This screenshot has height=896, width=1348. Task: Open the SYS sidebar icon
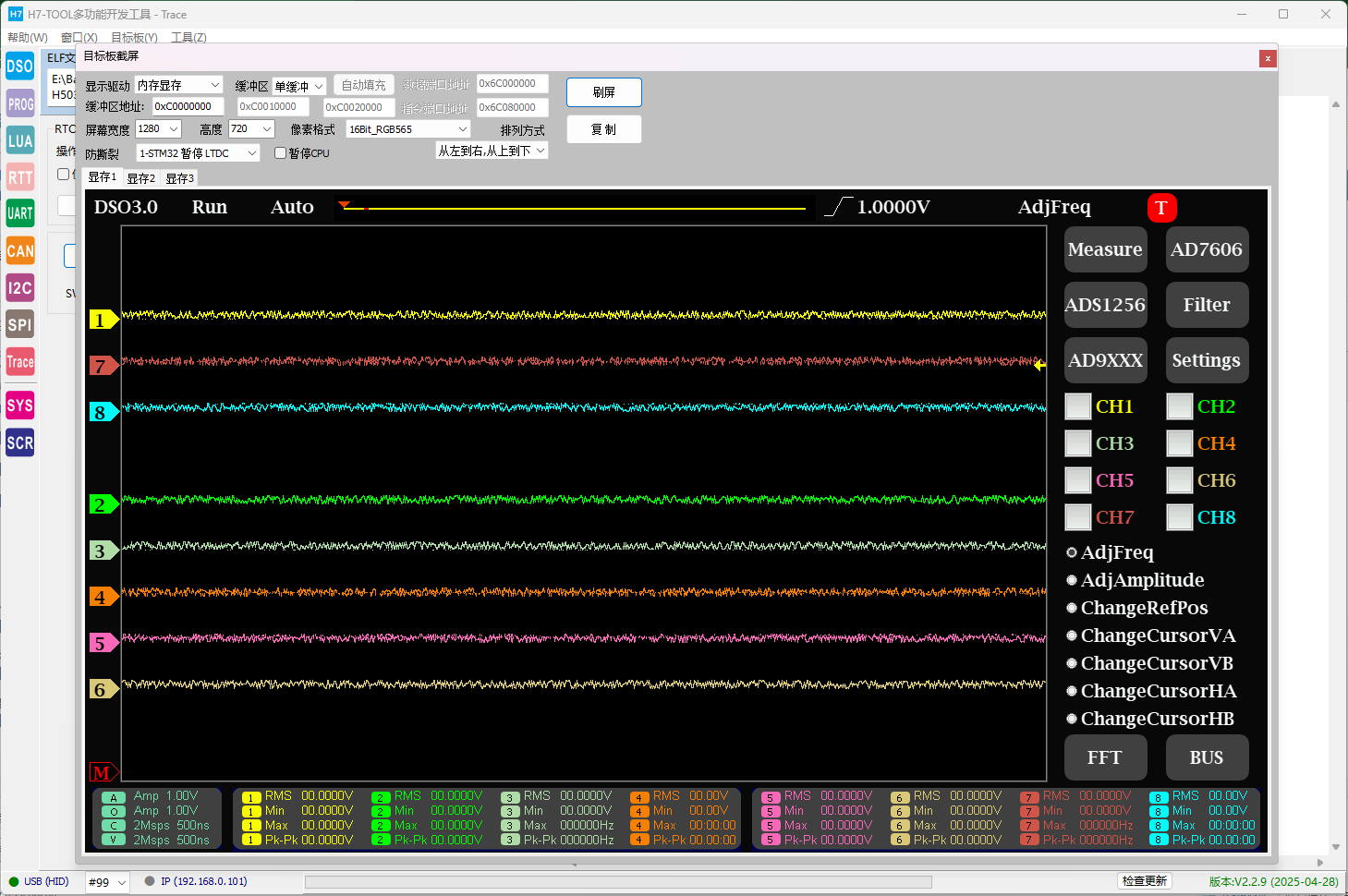tap(19, 406)
